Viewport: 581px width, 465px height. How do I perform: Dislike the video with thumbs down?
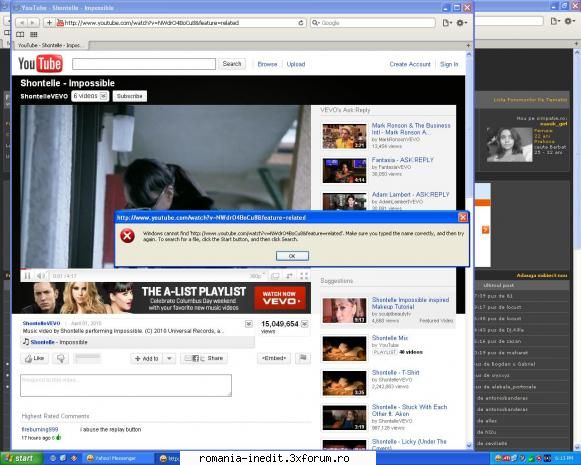tap(60, 358)
